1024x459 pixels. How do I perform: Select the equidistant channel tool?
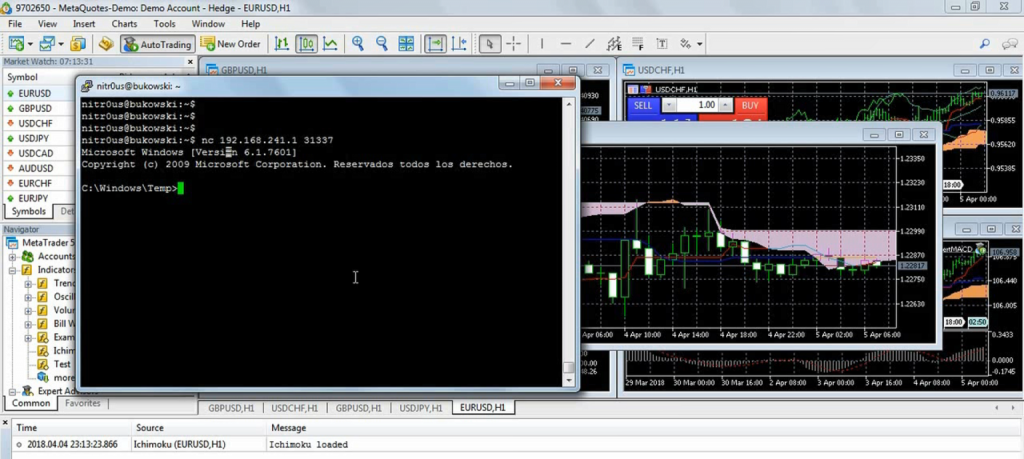[614, 44]
